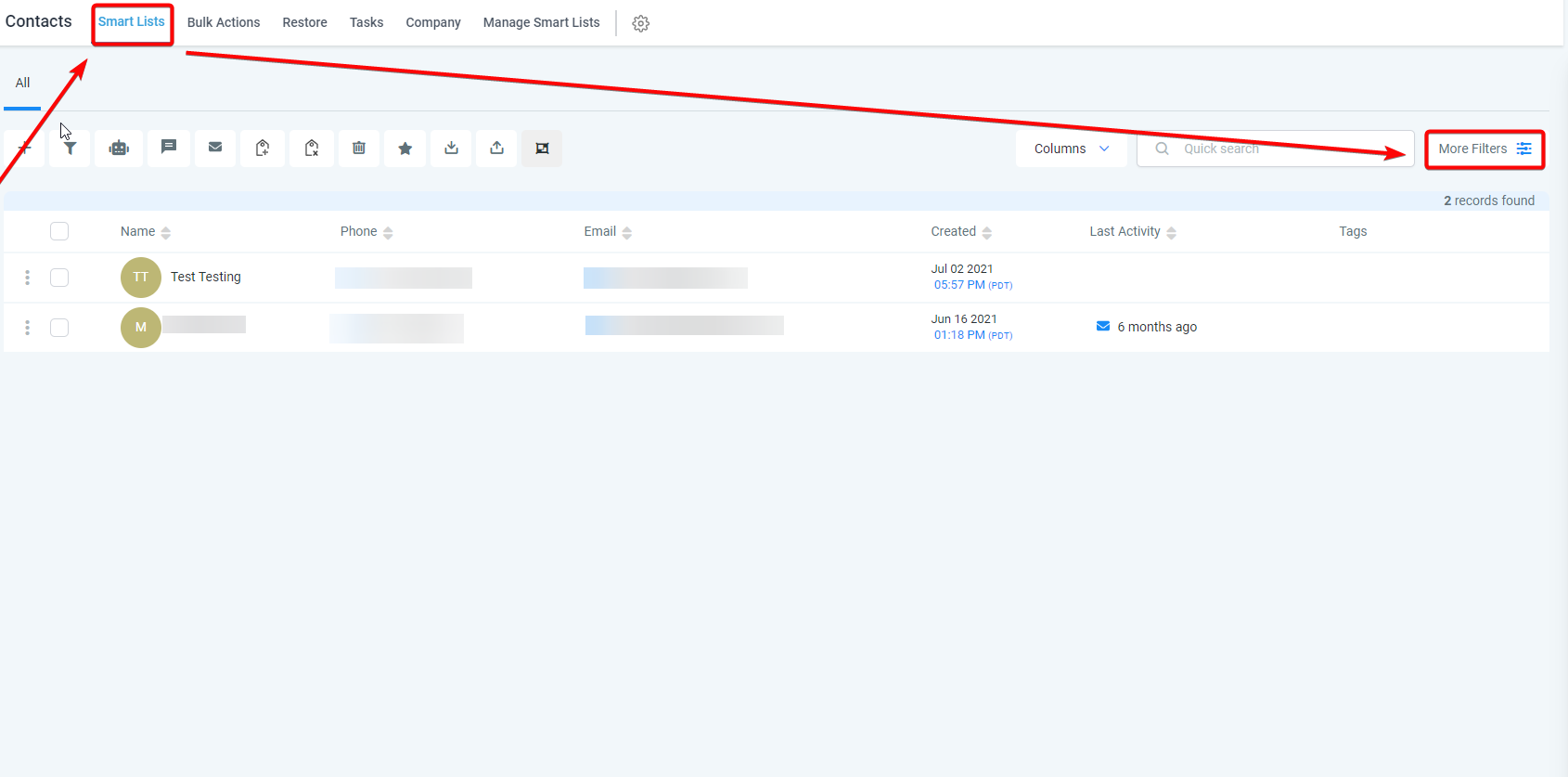Click the robot automation icon
1568x777 pixels.
(119, 149)
